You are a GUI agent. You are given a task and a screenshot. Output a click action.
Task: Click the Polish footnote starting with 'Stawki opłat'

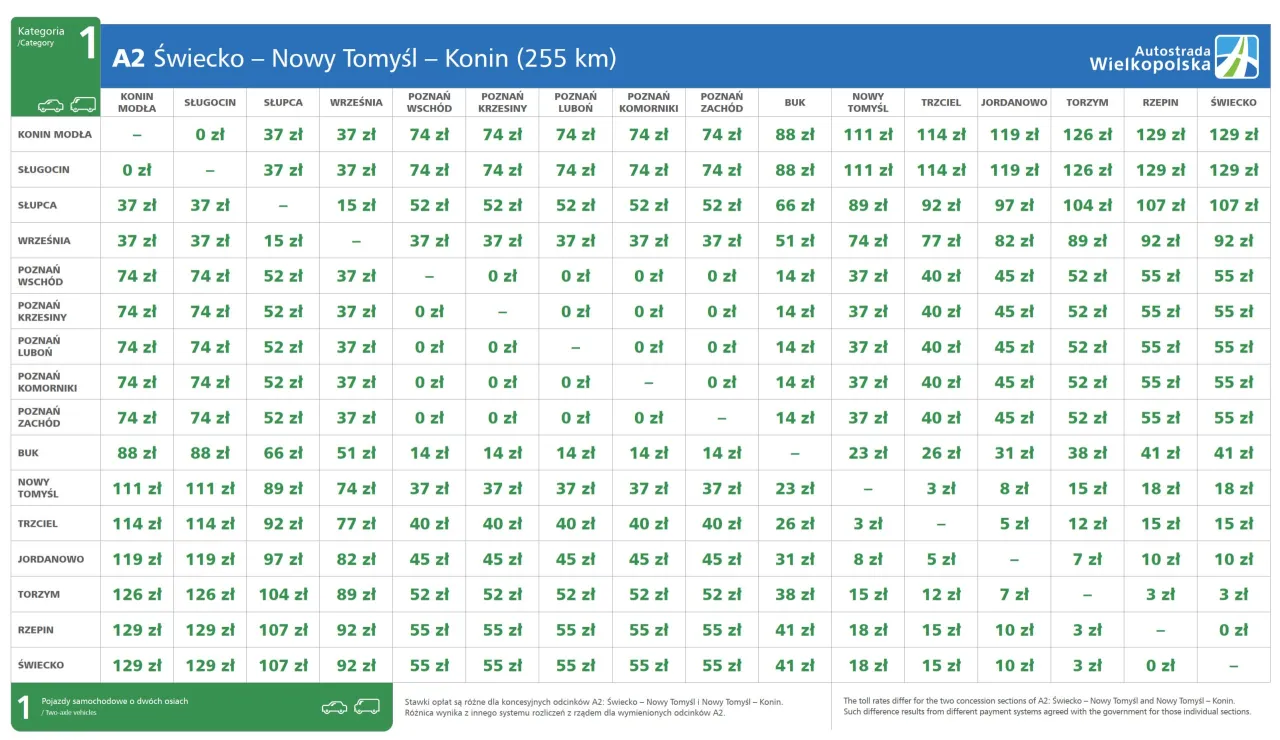pyautogui.click(x=594, y=707)
